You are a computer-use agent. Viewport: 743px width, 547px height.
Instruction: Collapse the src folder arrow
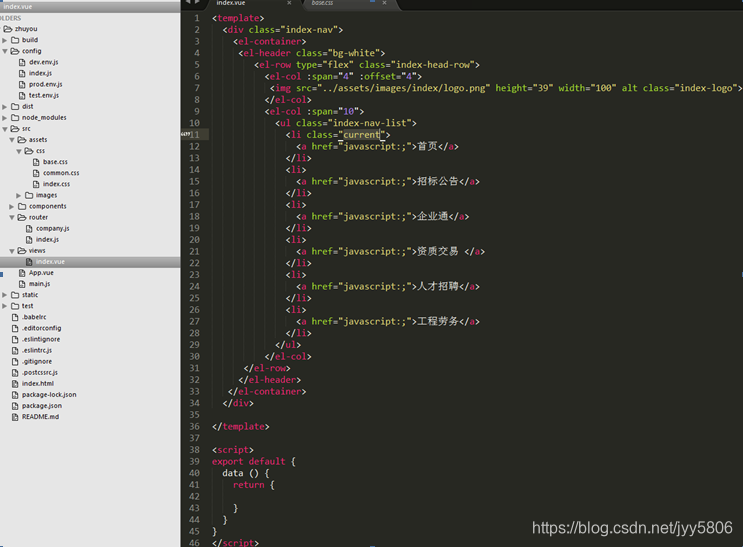click(5, 129)
